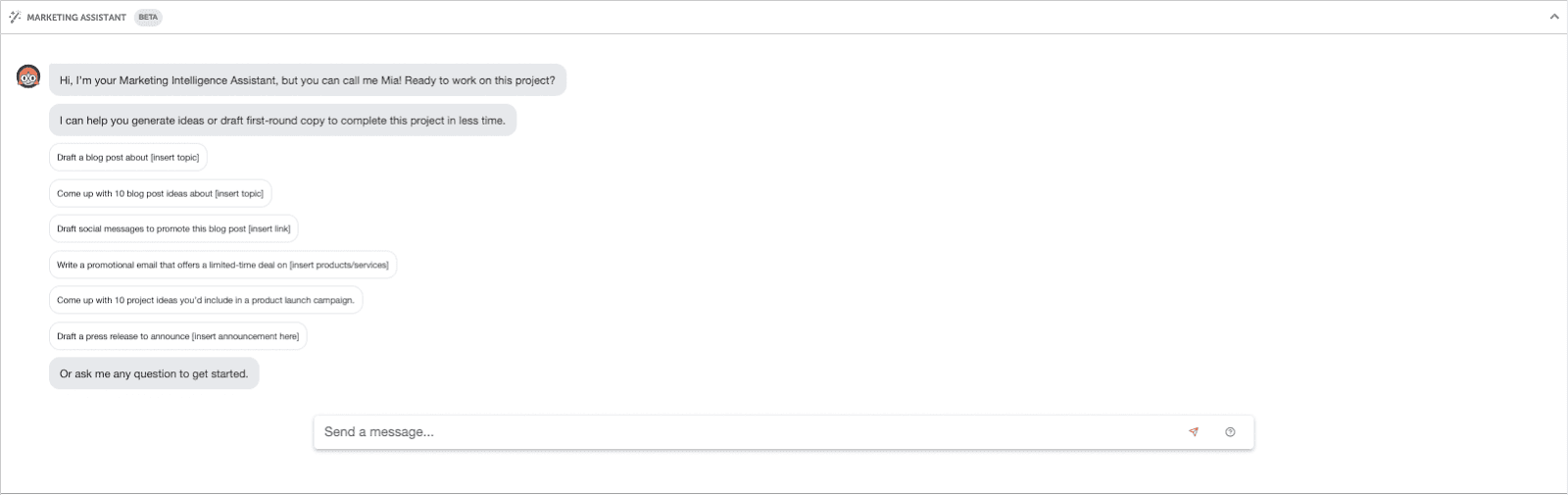Click the "I can help you generate ideas" bubble
Viewport: 1568px width, 495px height.
click(282, 121)
